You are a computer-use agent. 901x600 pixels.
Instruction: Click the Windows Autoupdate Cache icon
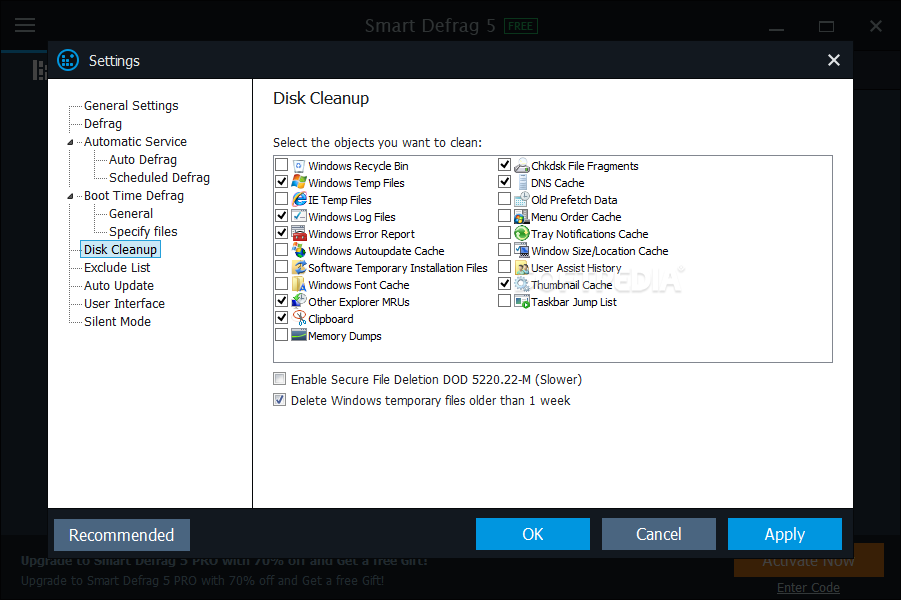pyautogui.click(x=299, y=251)
